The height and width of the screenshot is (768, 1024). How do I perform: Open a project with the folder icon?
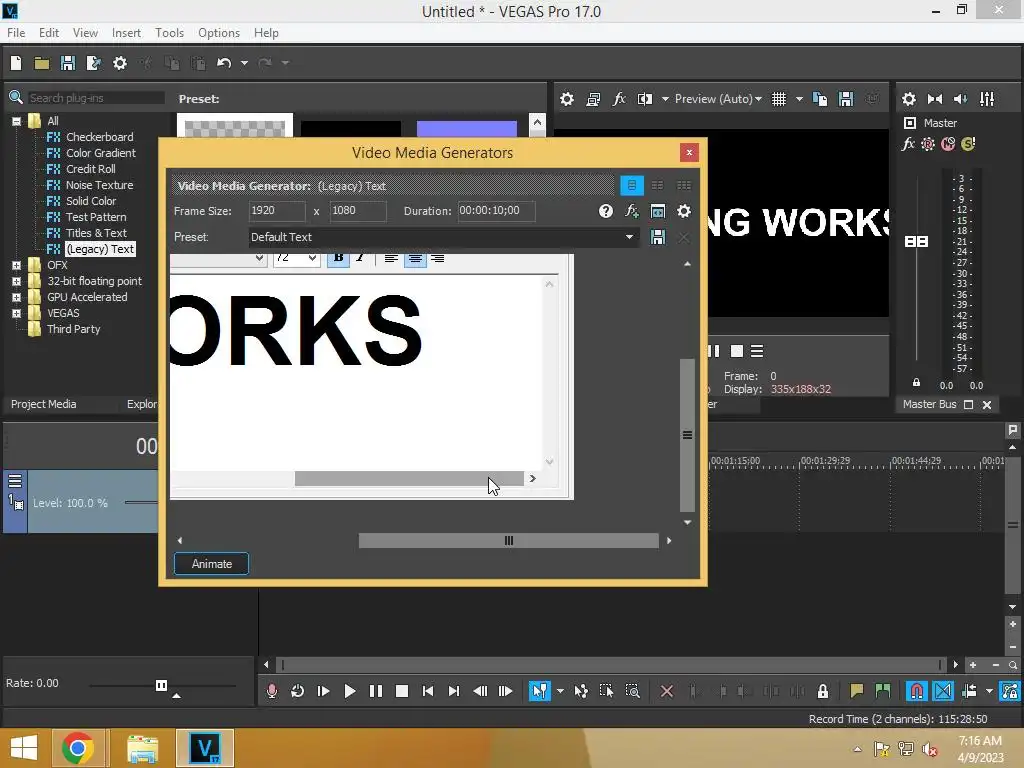42,63
